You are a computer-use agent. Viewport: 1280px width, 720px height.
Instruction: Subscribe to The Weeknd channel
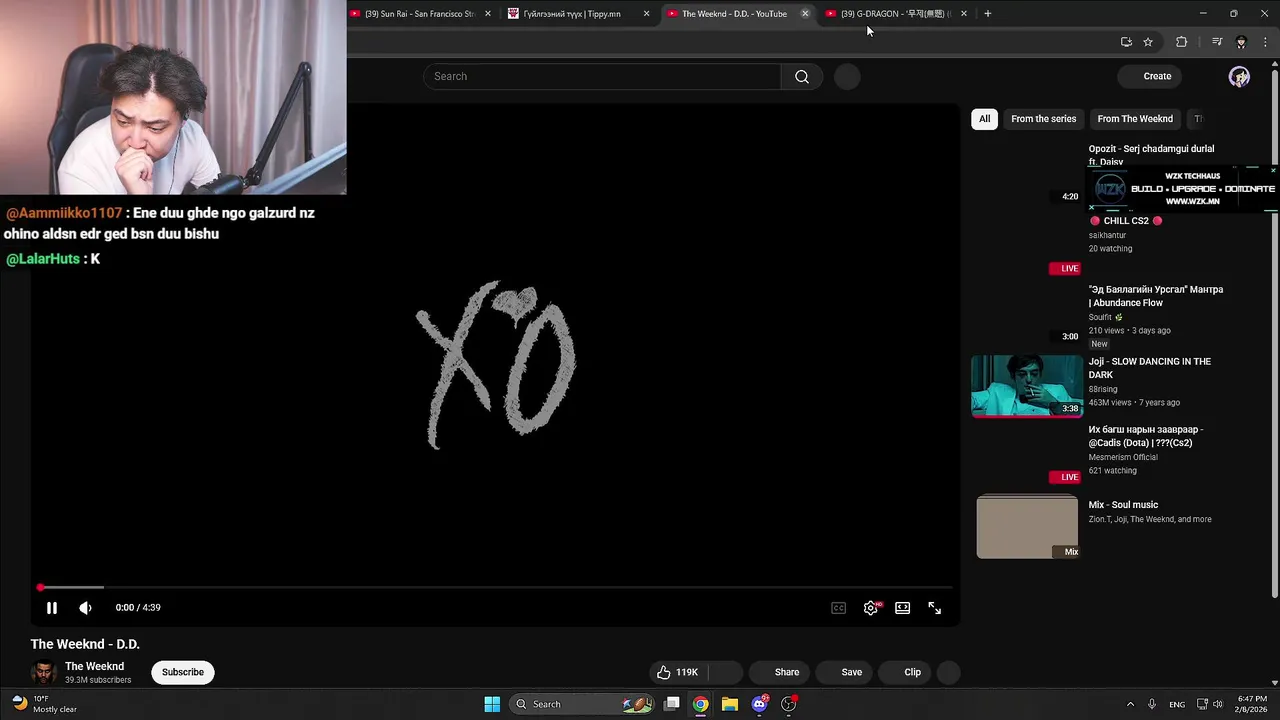[183, 672]
